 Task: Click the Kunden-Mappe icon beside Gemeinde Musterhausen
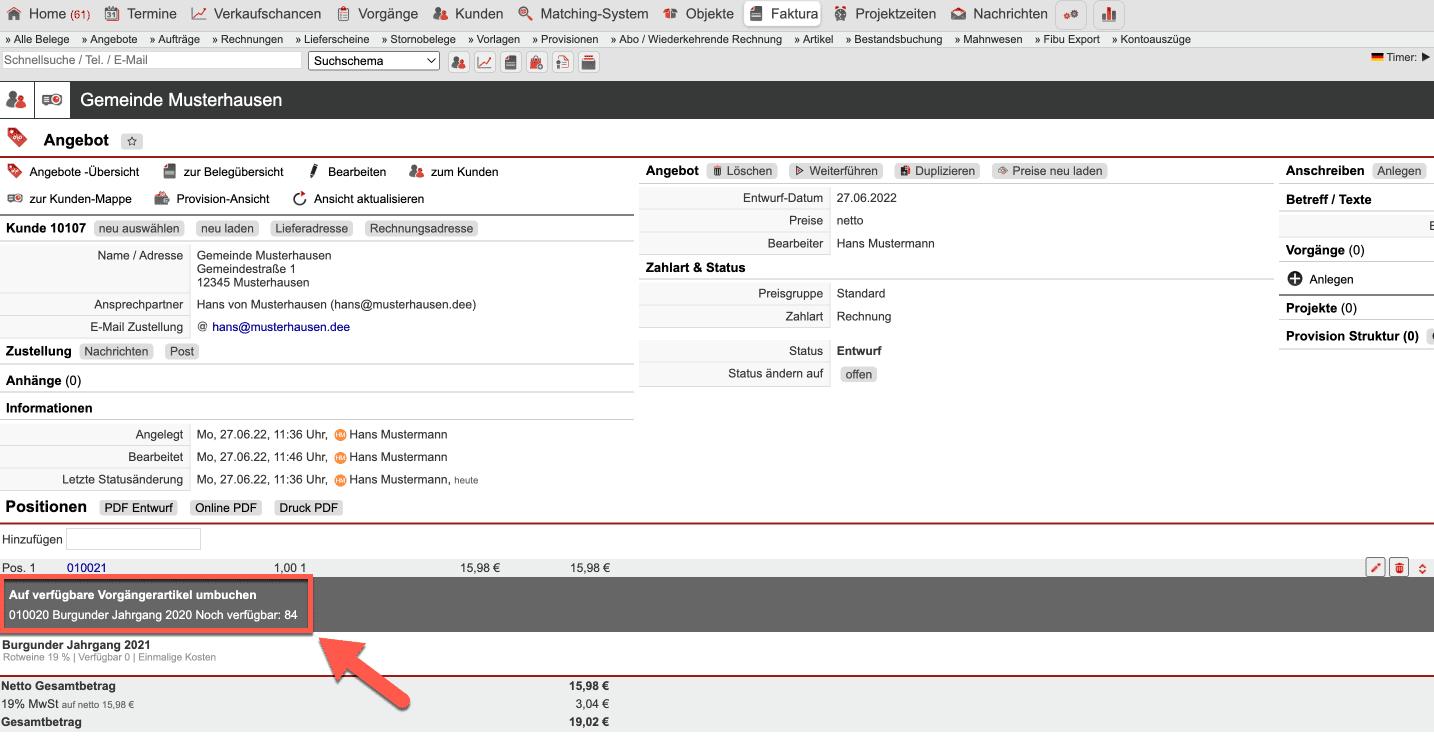[52, 100]
